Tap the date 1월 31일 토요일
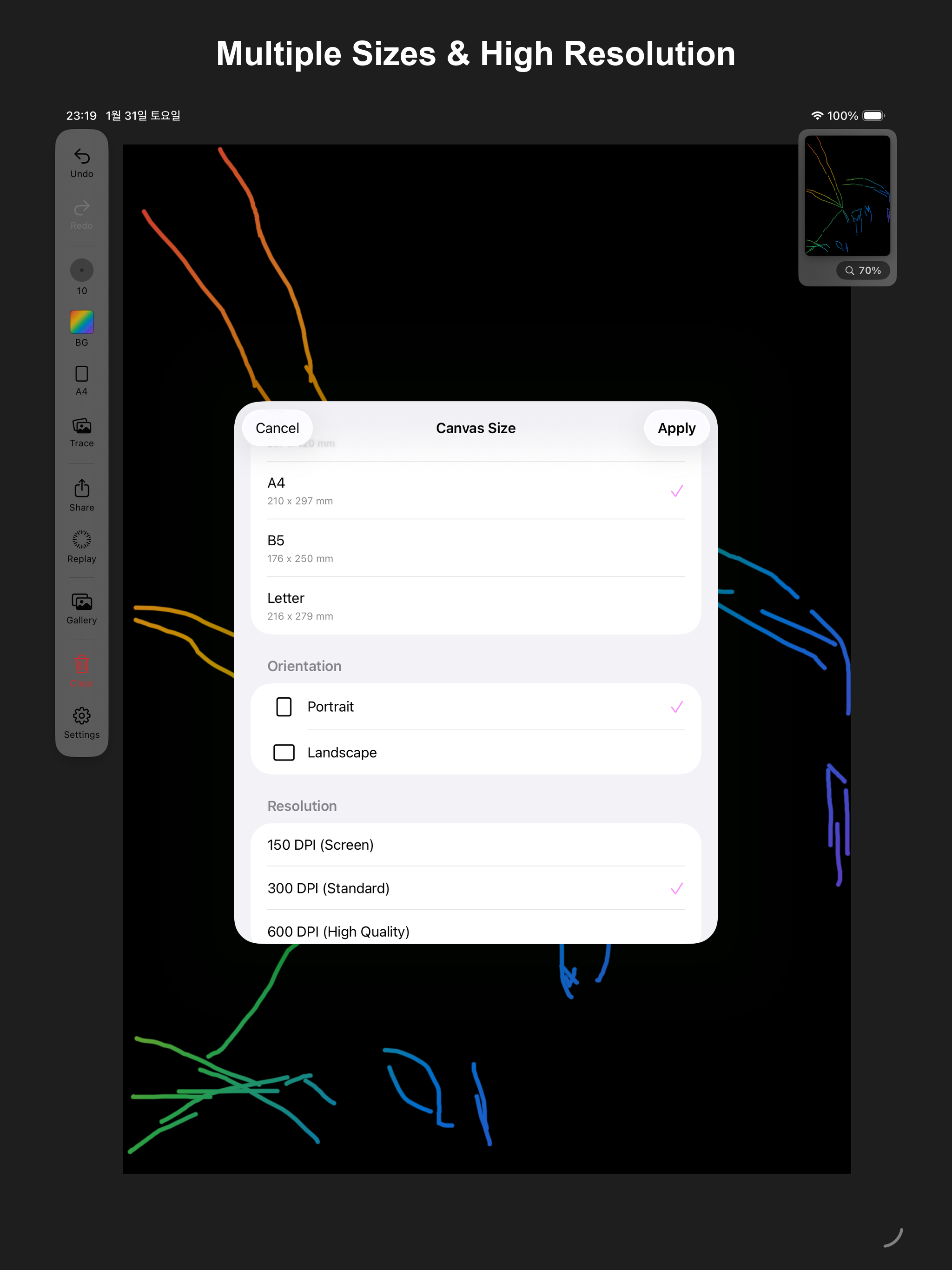This screenshot has width=952, height=1270. 143,116
